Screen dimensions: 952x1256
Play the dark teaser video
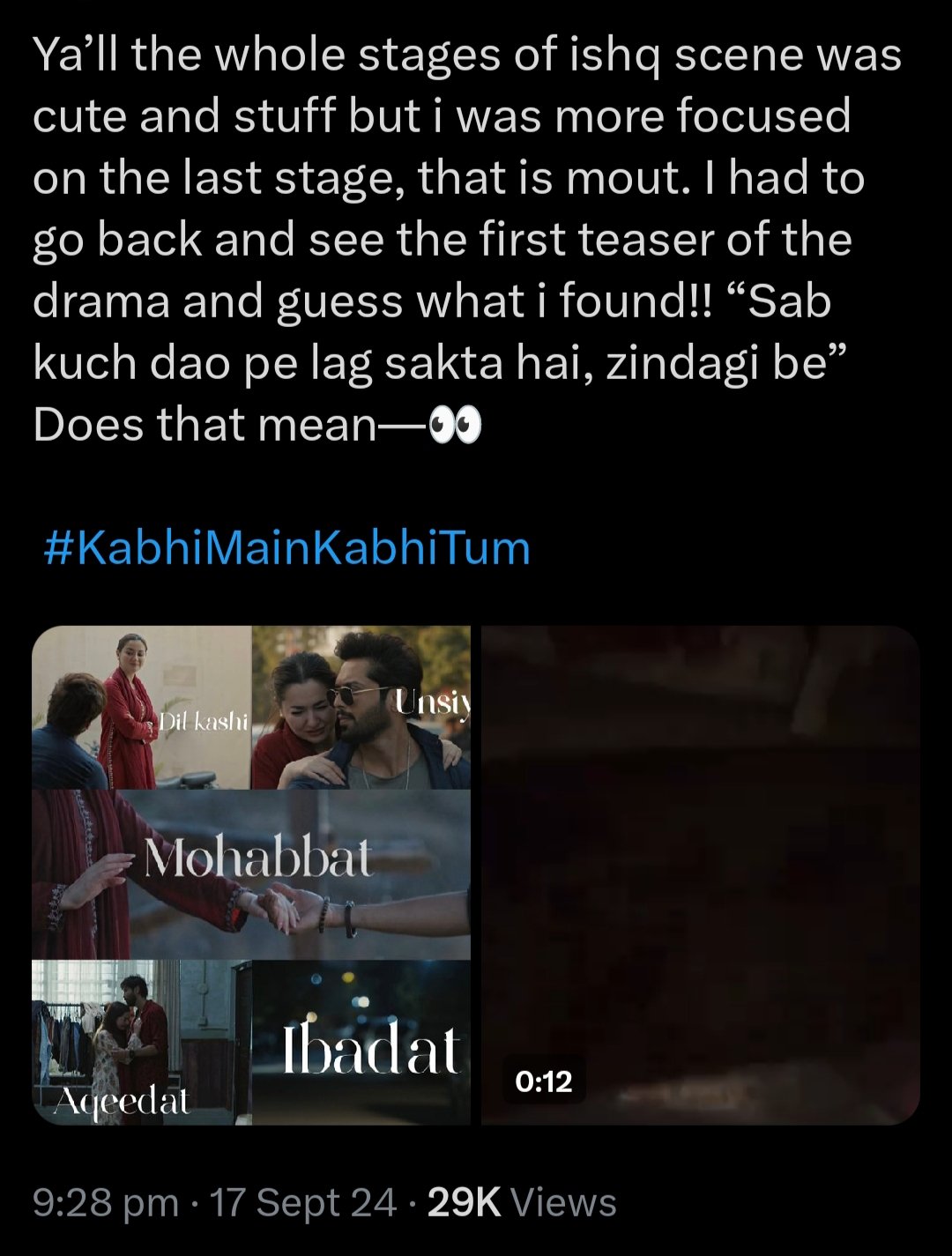701,875
